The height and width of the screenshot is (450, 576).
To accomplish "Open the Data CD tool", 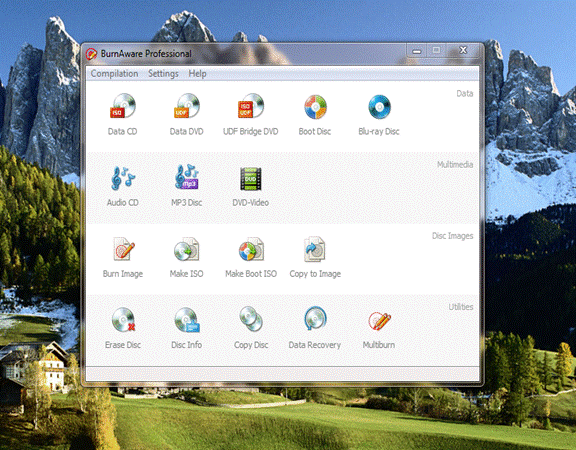I will tap(123, 115).
